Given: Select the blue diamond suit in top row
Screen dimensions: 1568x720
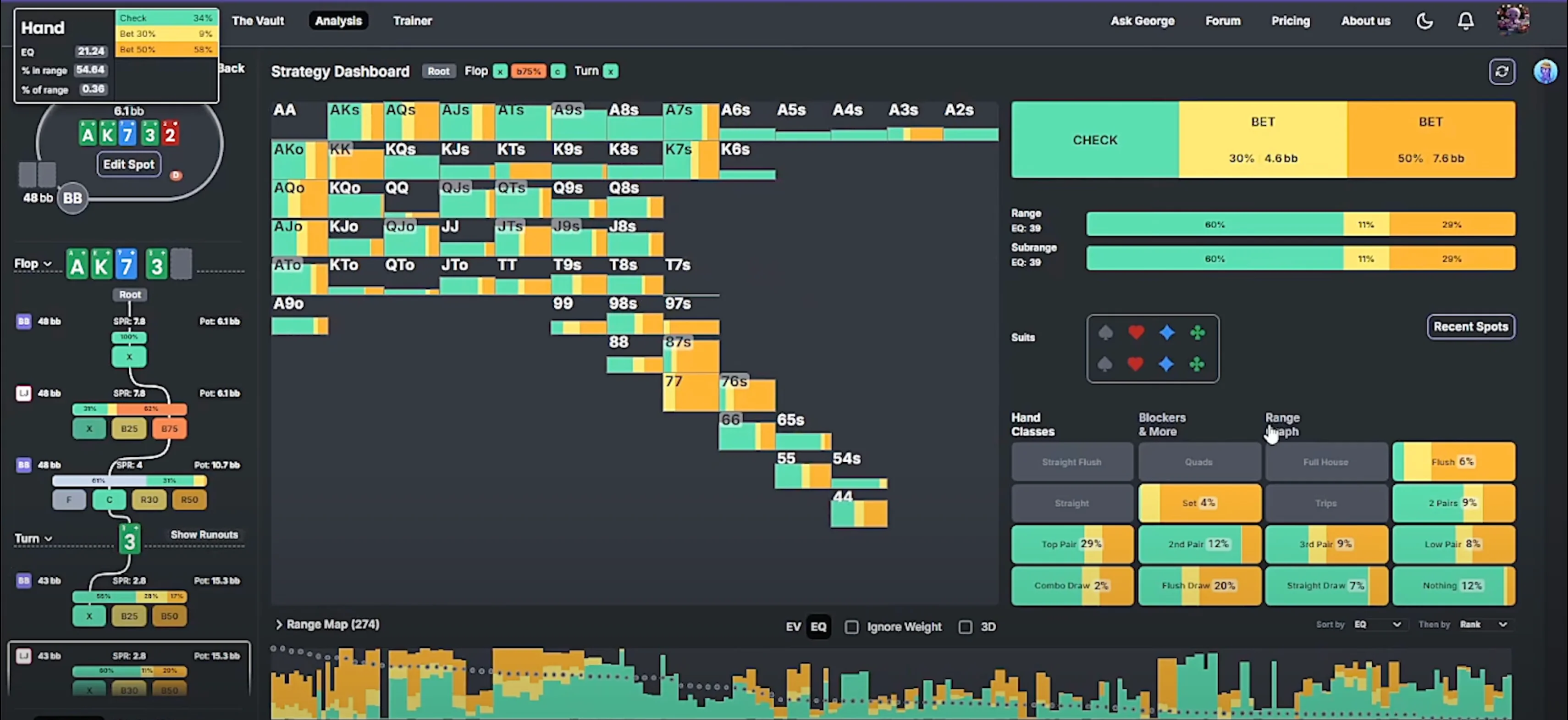Looking at the screenshot, I should (x=1167, y=332).
